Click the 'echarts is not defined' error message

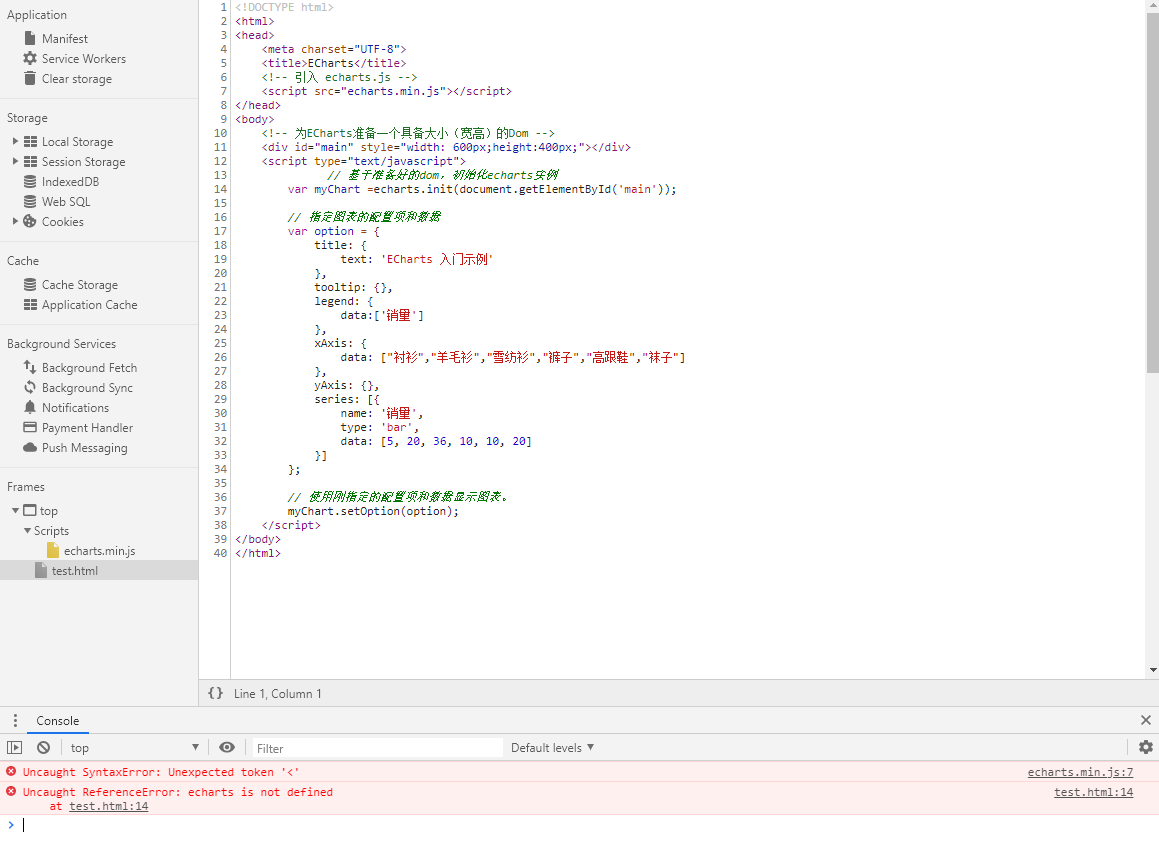pyautogui.click(x=177, y=792)
